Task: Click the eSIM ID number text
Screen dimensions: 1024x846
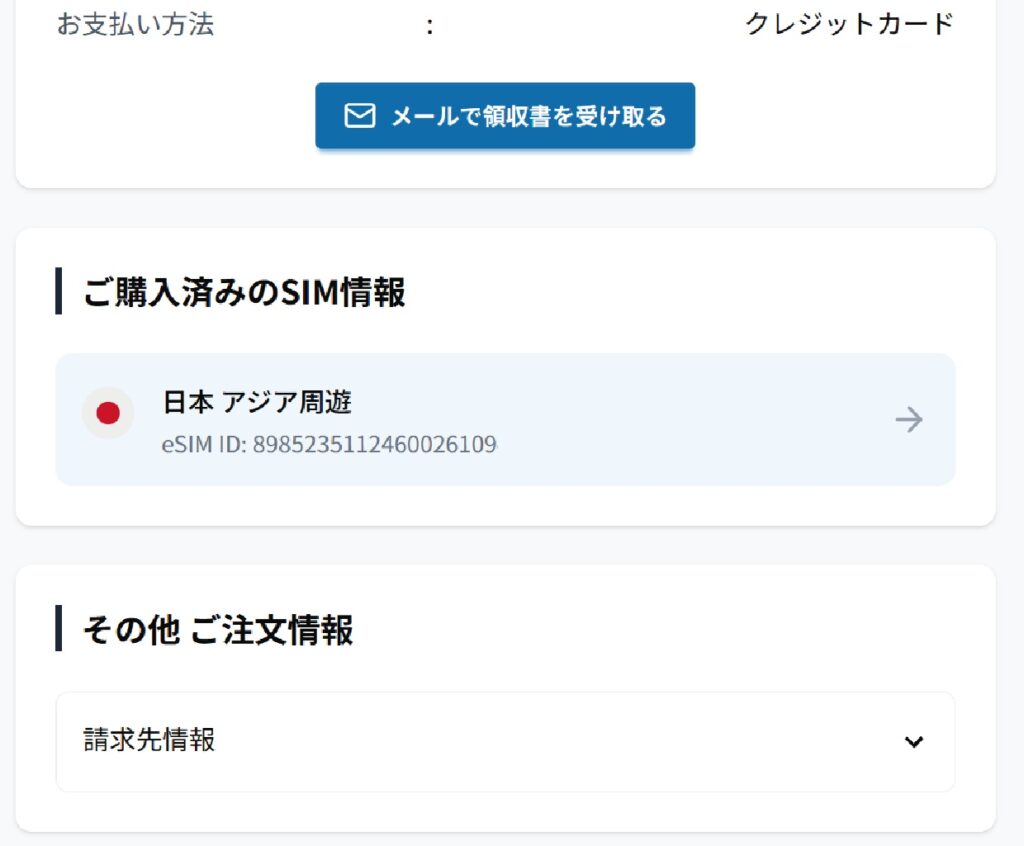Action: tap(375, 444)
